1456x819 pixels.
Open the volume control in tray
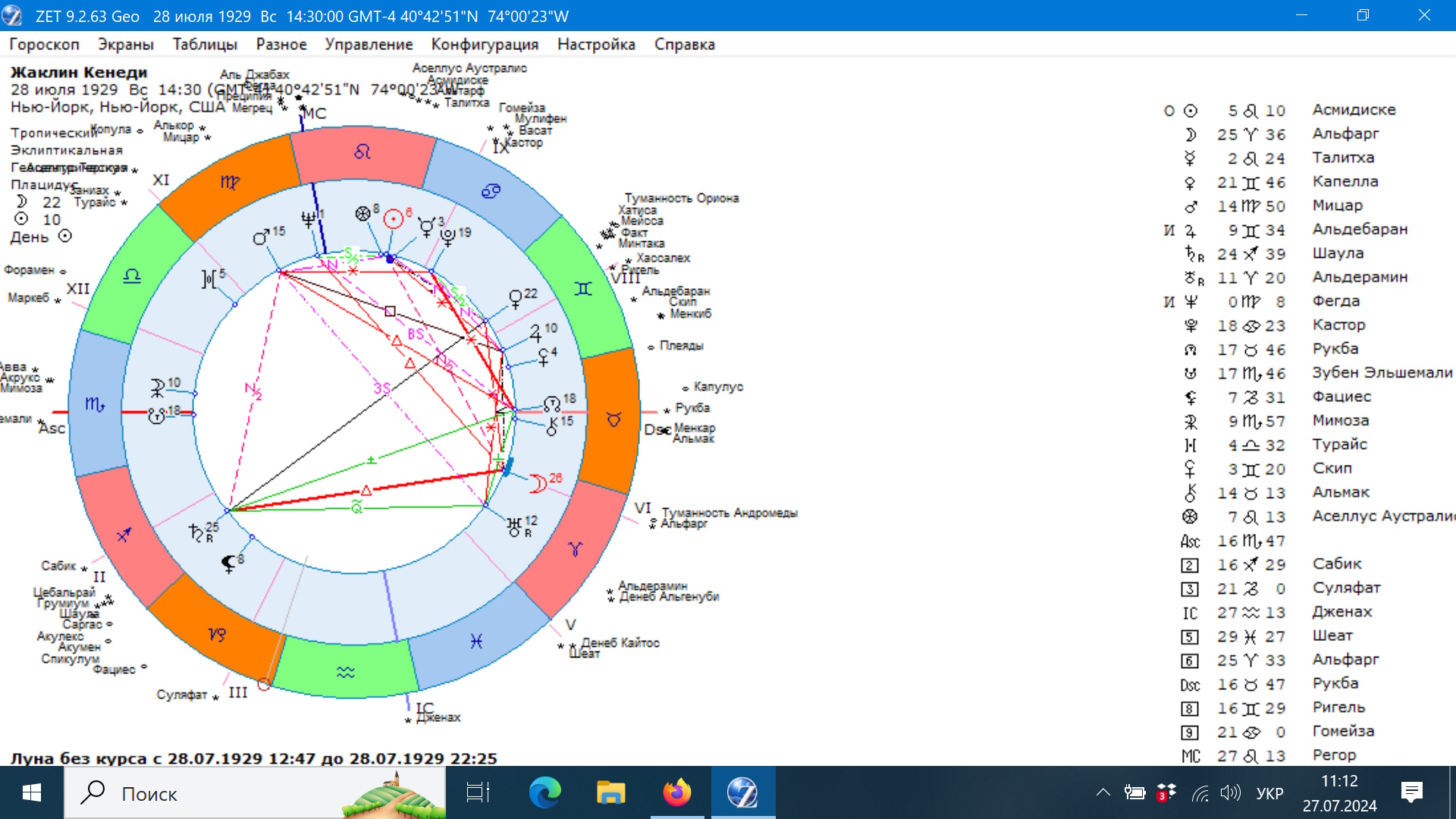(x=1231, y=793)
